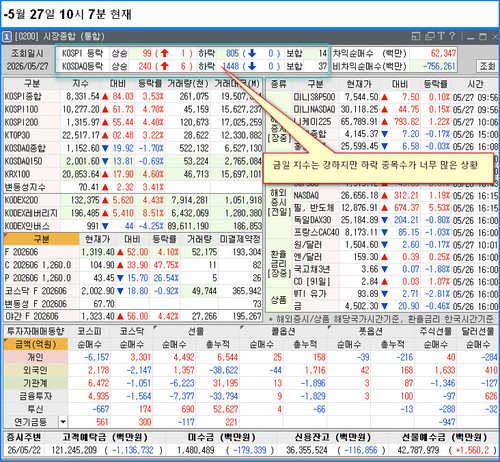Open the 연기금등 dropdown arrow
The width and height of the screenshot is (500, 462).
63,422
